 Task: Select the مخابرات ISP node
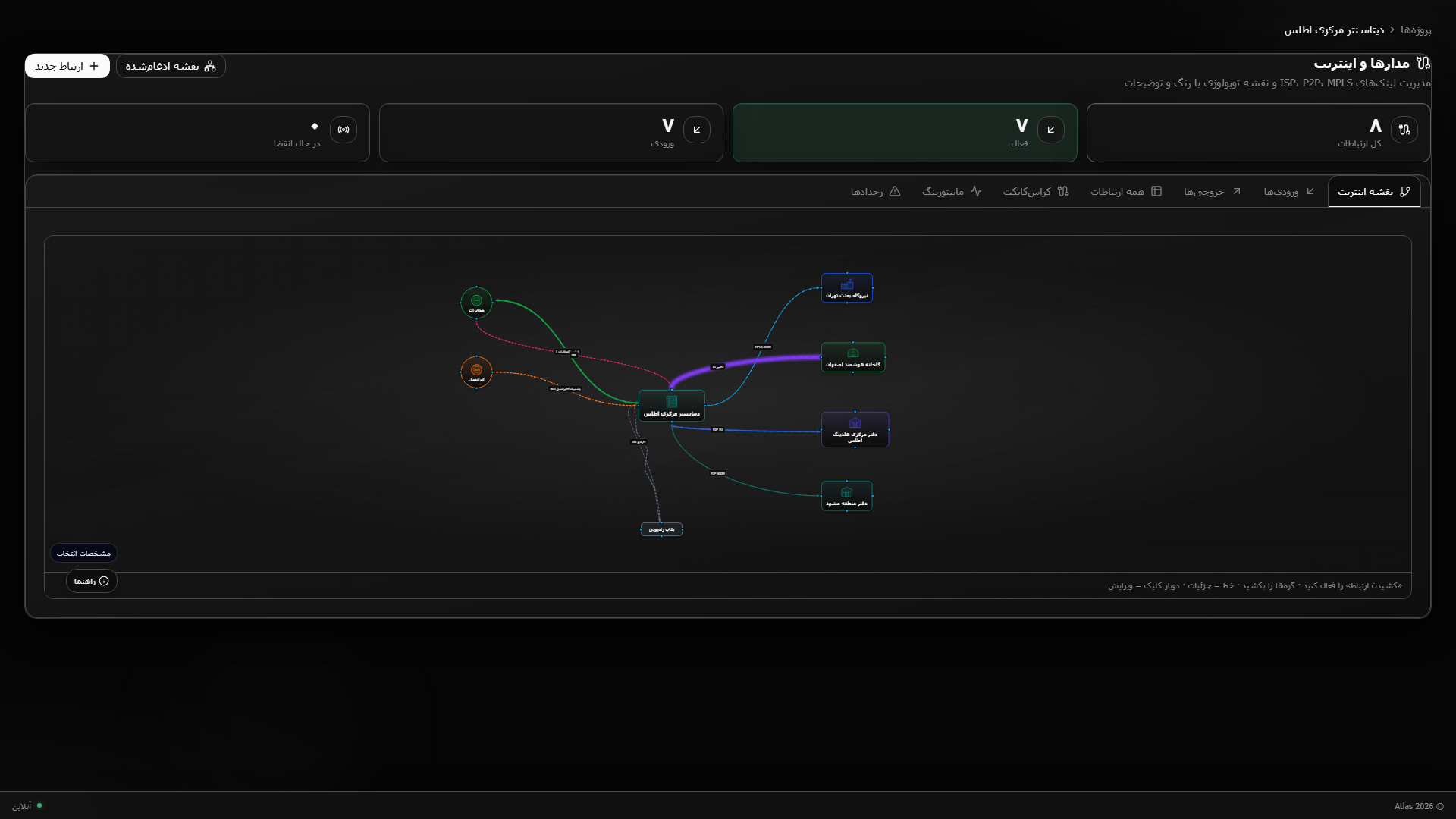pos(476,303)
